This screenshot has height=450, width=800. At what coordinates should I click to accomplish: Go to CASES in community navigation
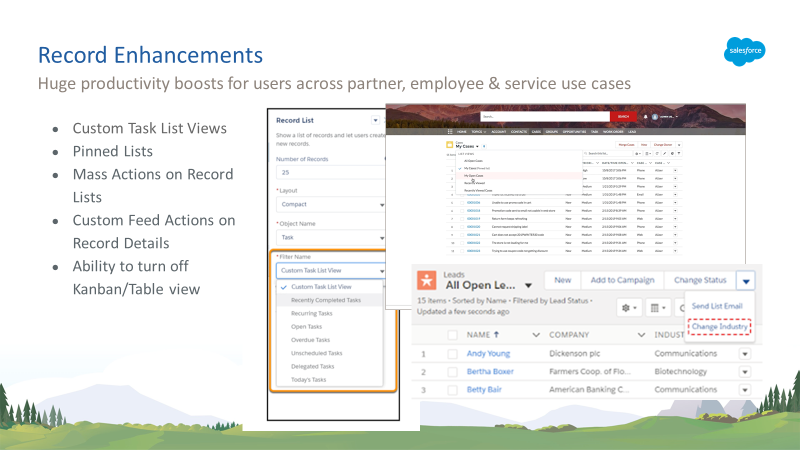[536, 132]
